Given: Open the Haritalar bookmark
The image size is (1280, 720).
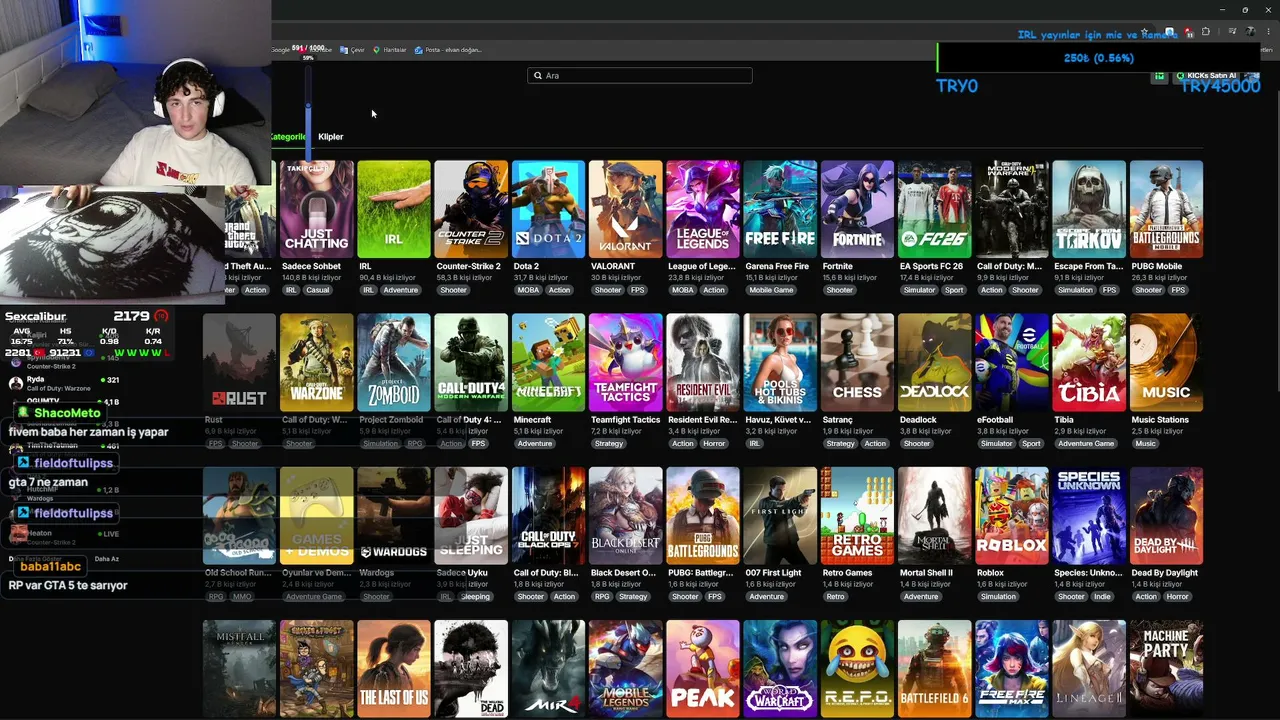Looking at the screenshot, I should pyautogui.click(x=390, y=50).
